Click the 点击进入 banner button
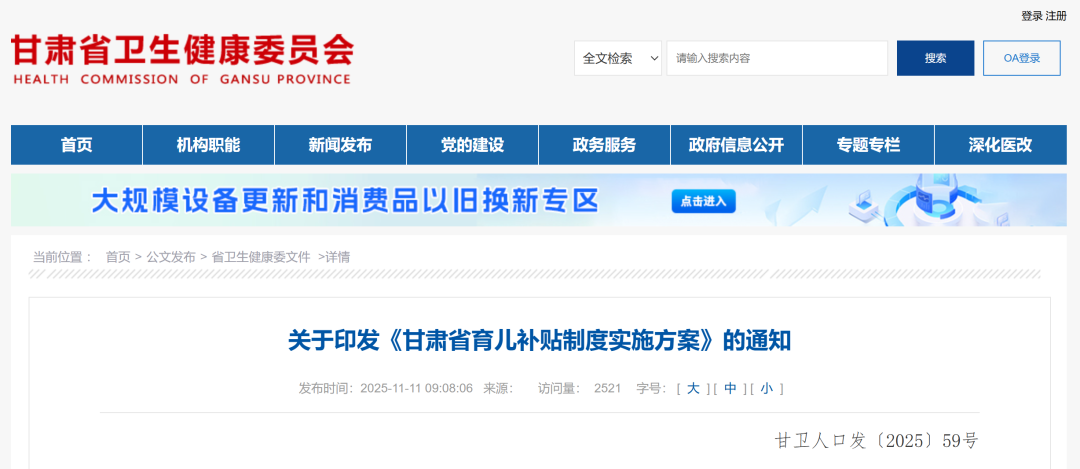The height and width of the screenshot is (469, 1080). pos(703,202)
